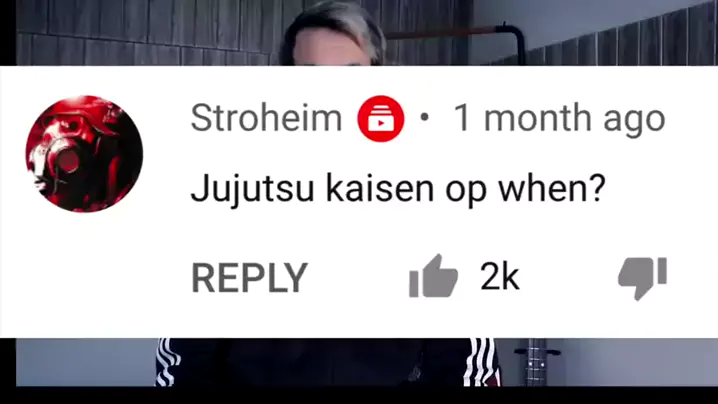Open Stroheim's gas mask profile avatar

[84, 154]
